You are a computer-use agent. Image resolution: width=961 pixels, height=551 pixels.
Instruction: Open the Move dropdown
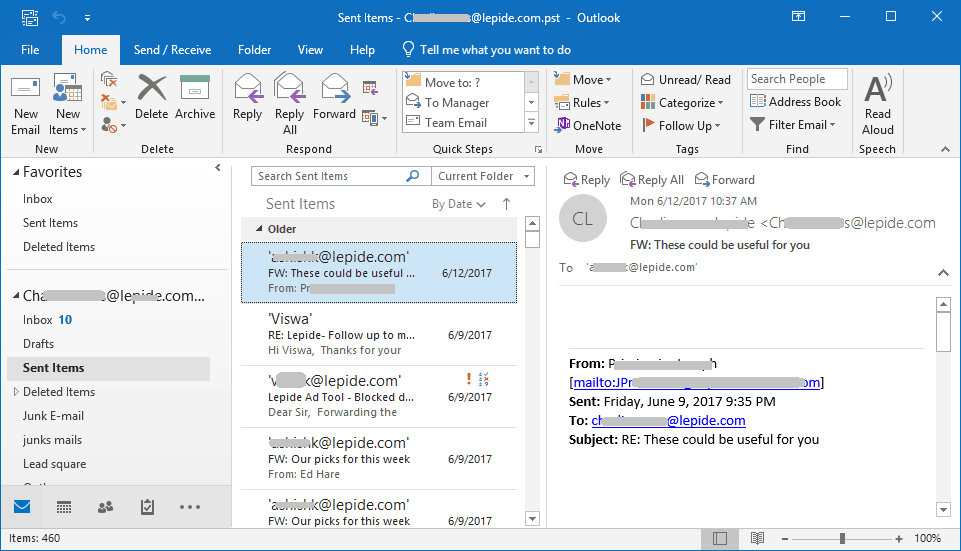point(583,80)
